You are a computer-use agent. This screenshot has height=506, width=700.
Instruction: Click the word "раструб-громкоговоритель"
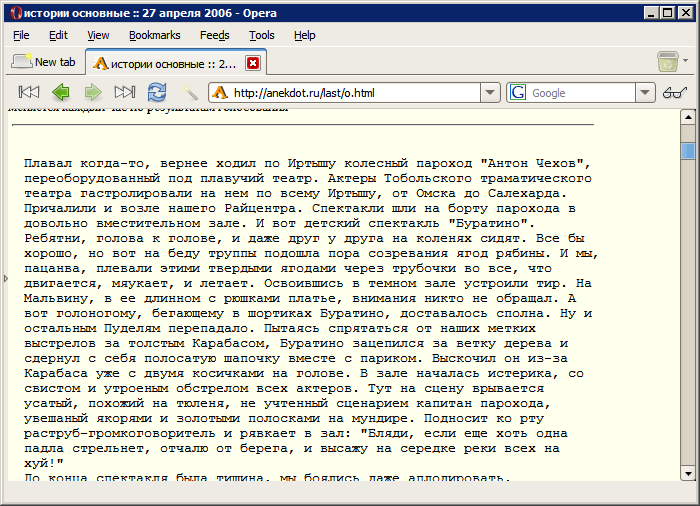click(120, 433)
